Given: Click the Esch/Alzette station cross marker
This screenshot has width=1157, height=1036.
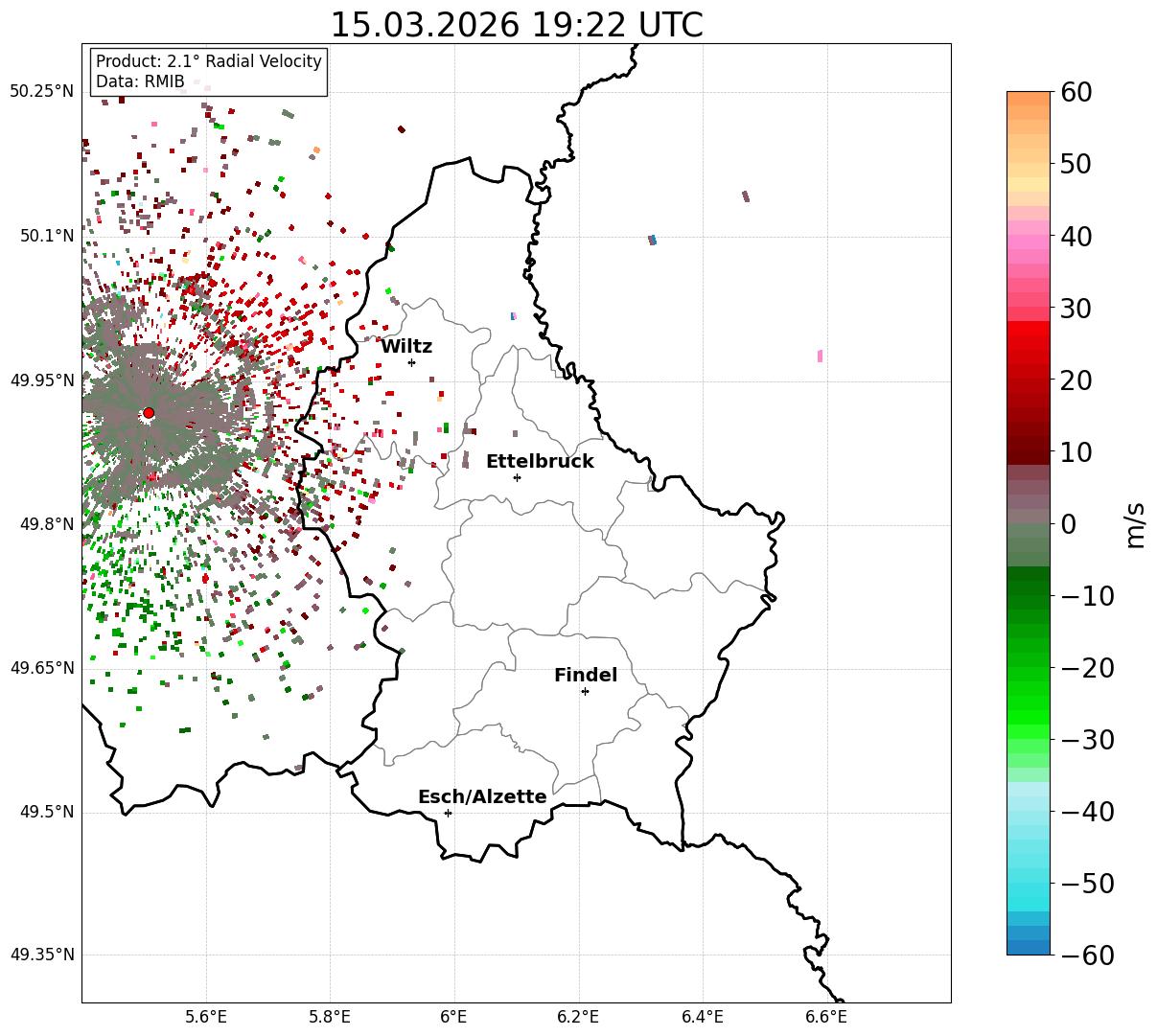Looking at the screenshot, I should (x=448, y=813).
